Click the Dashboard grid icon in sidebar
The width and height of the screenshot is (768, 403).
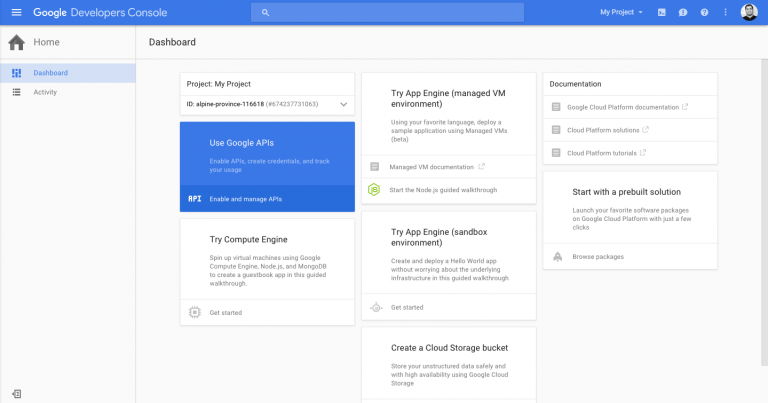click(16, 73)
